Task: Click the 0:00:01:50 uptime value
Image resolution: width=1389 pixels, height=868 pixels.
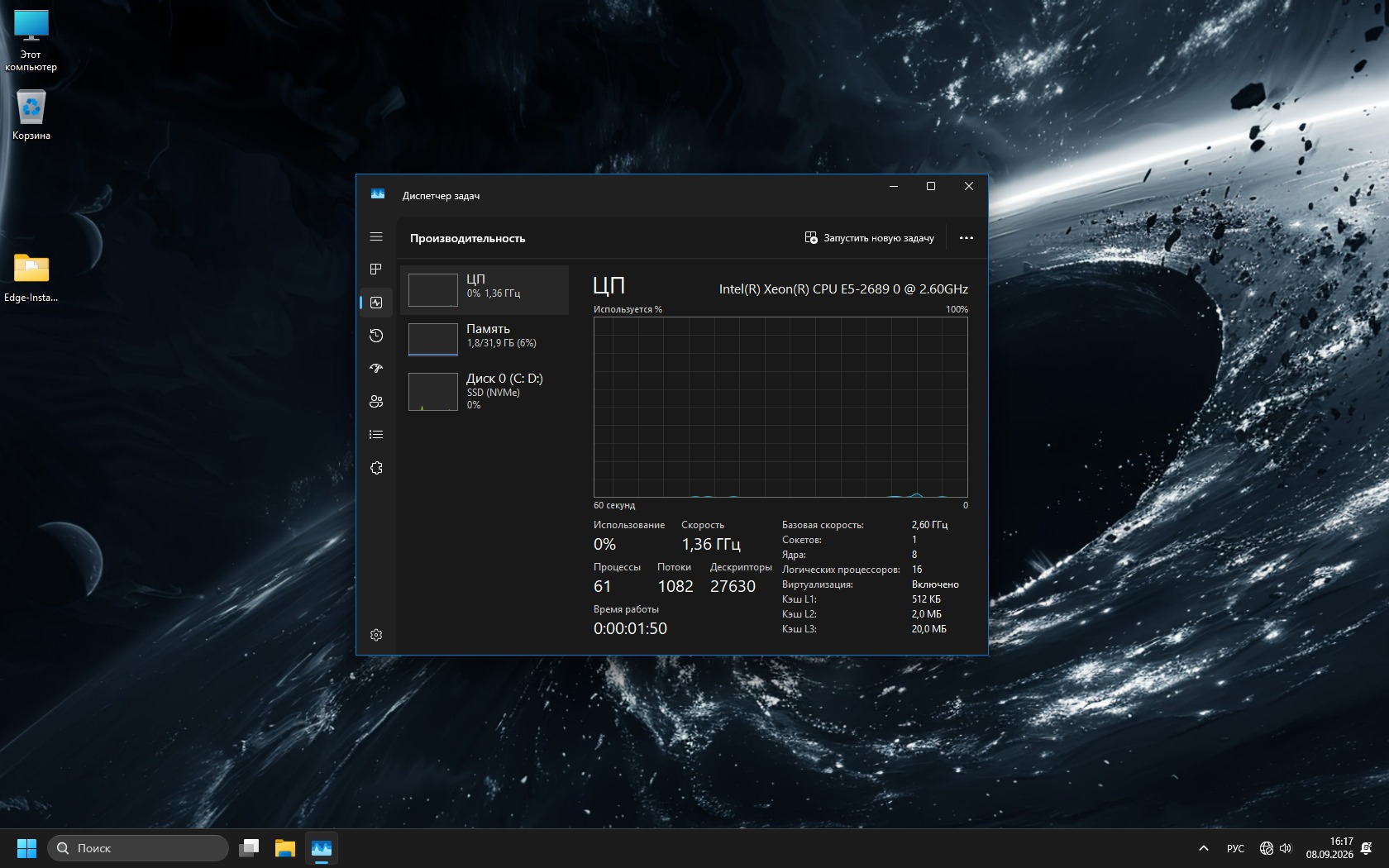Action: click(x=630, y=628)
